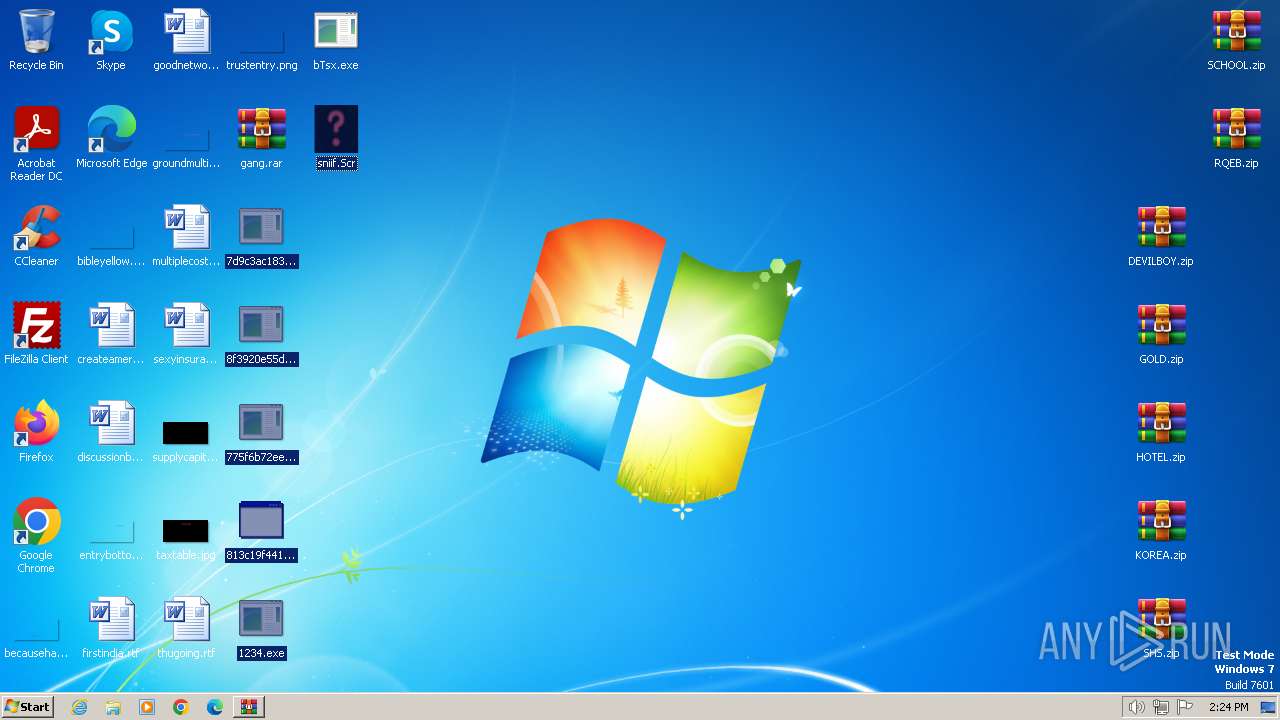1280x720 pixels.
Task: Open Windows Explorer from taskbar
Action: (113, 707)
